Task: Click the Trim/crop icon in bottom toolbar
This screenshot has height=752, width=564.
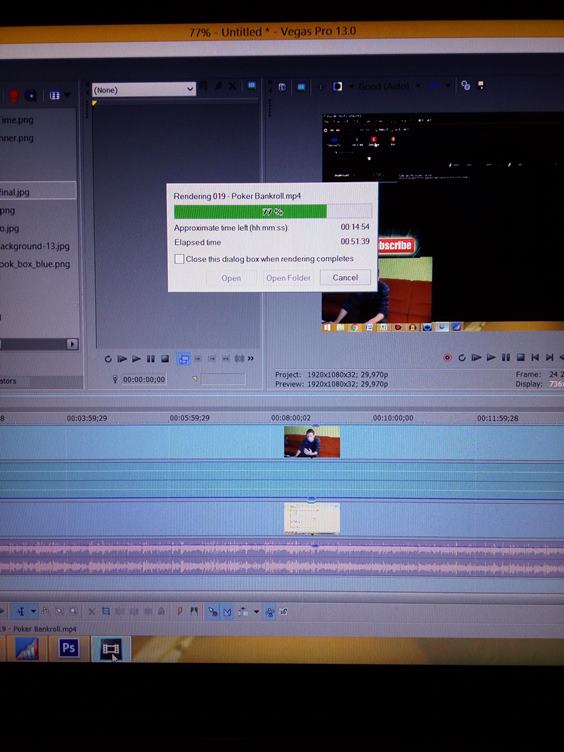Action: (106, 611)
